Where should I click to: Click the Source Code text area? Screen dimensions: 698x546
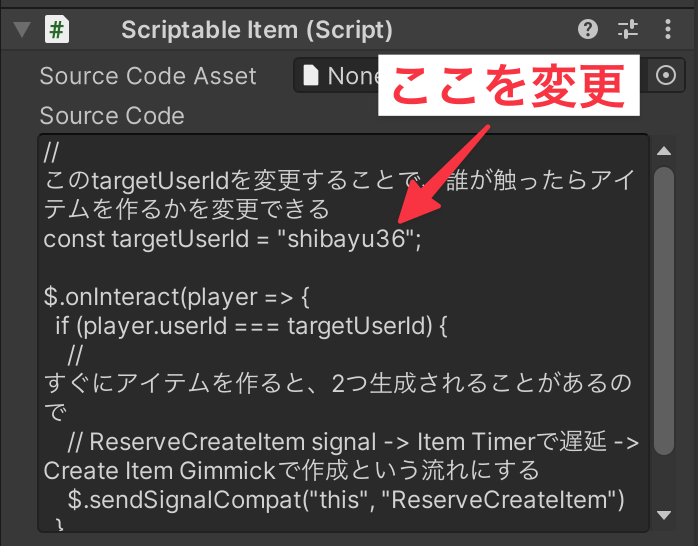point(343,332)
